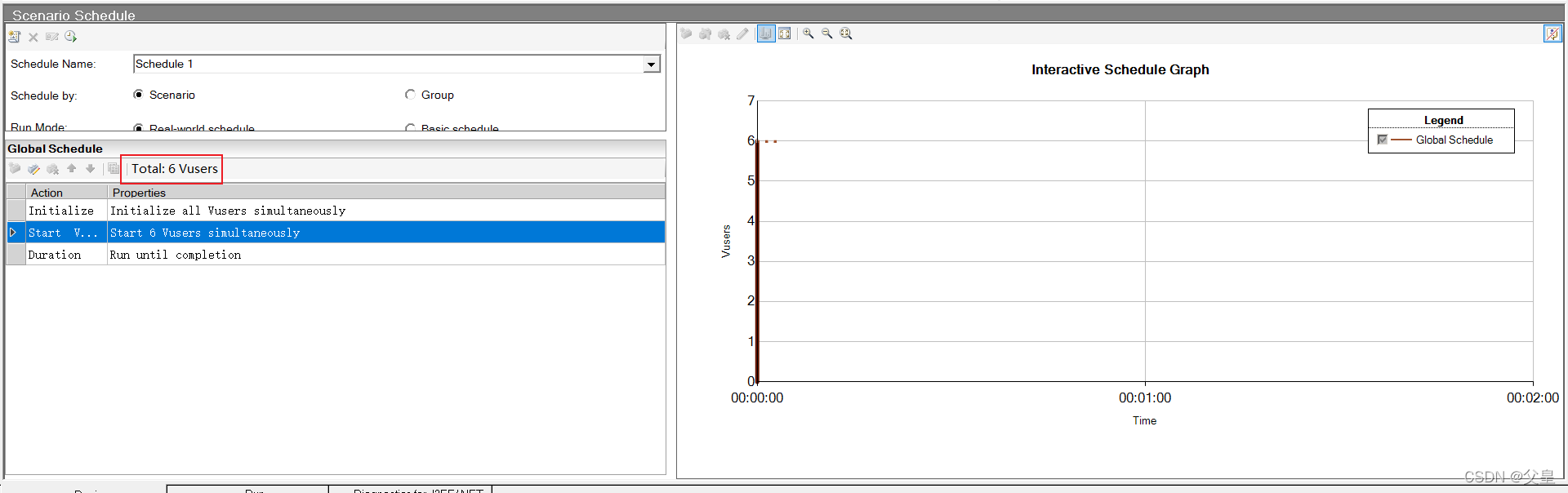This screenshot has height=493, width=1568.
Task: Click the 'Total: 6 Vusers' label
Action: pyautogui.click(x=175, y=169)
